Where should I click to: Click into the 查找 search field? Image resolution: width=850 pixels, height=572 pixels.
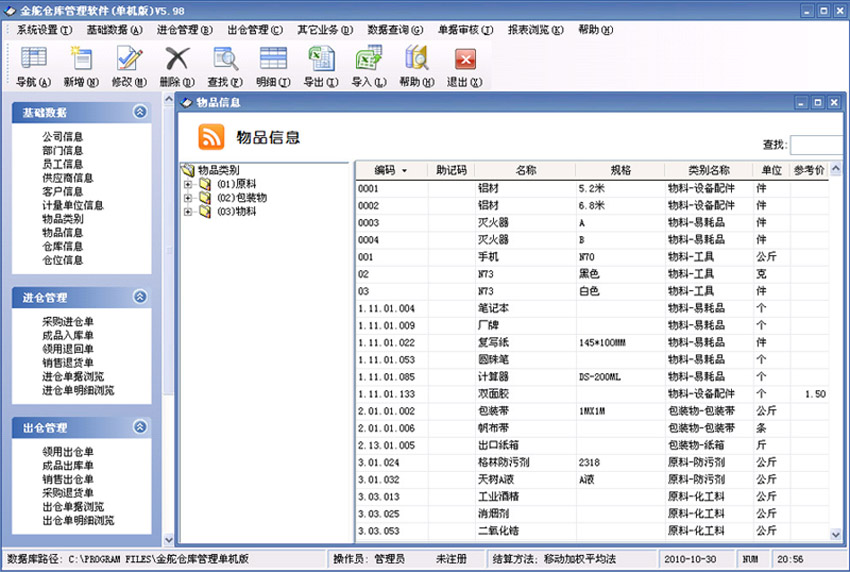[x=816, y=145]
